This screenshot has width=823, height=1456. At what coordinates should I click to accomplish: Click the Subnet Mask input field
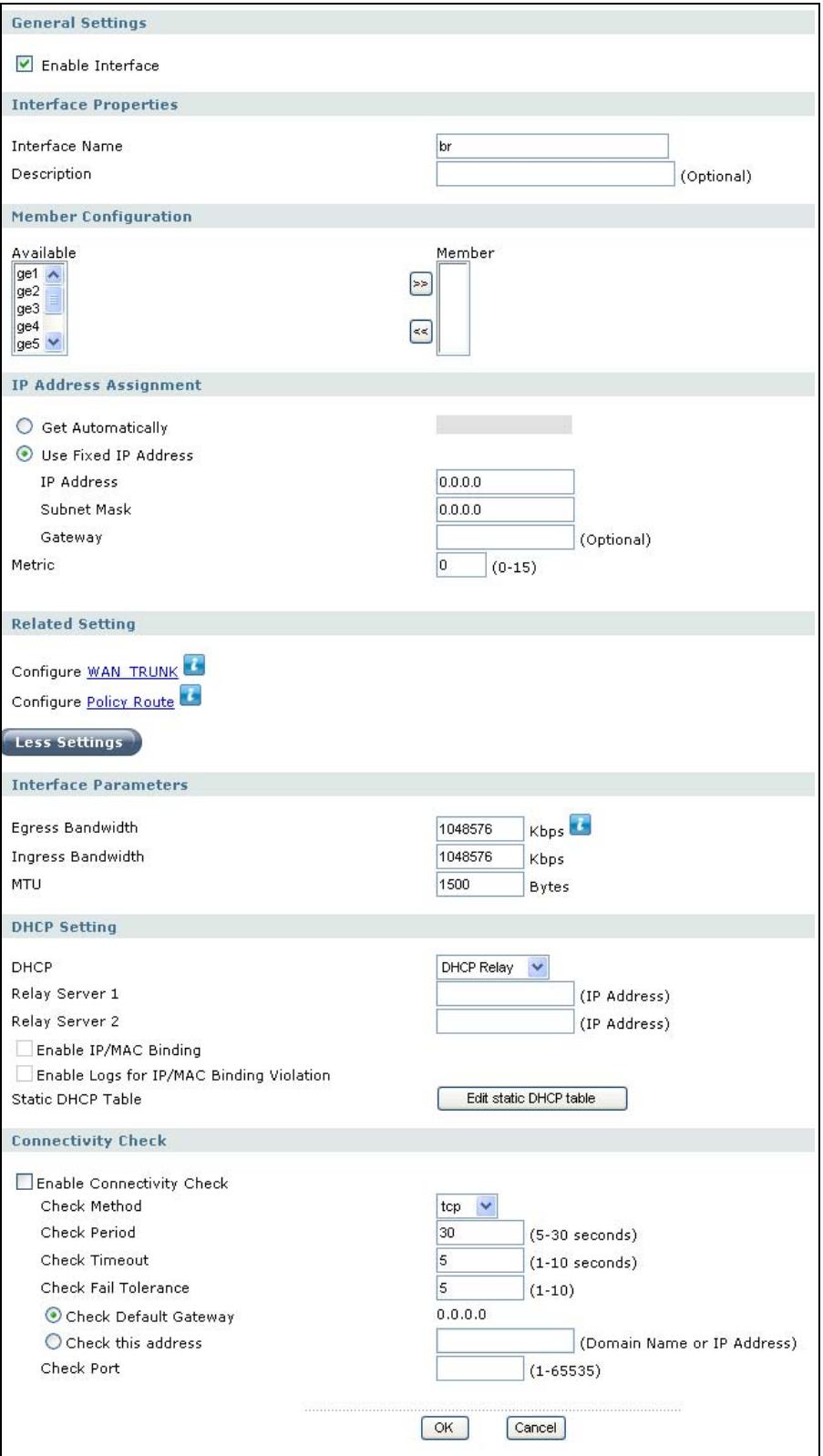(506, 509)
